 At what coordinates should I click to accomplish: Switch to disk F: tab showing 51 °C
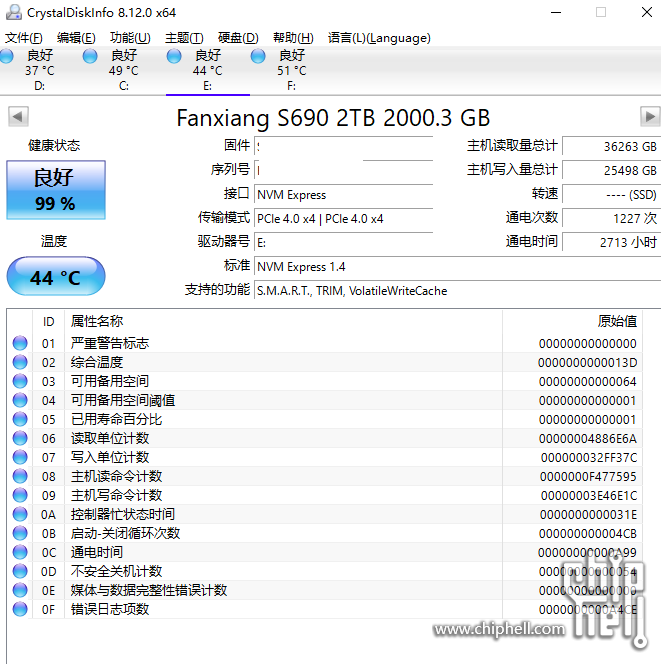[x=292, y=70]
